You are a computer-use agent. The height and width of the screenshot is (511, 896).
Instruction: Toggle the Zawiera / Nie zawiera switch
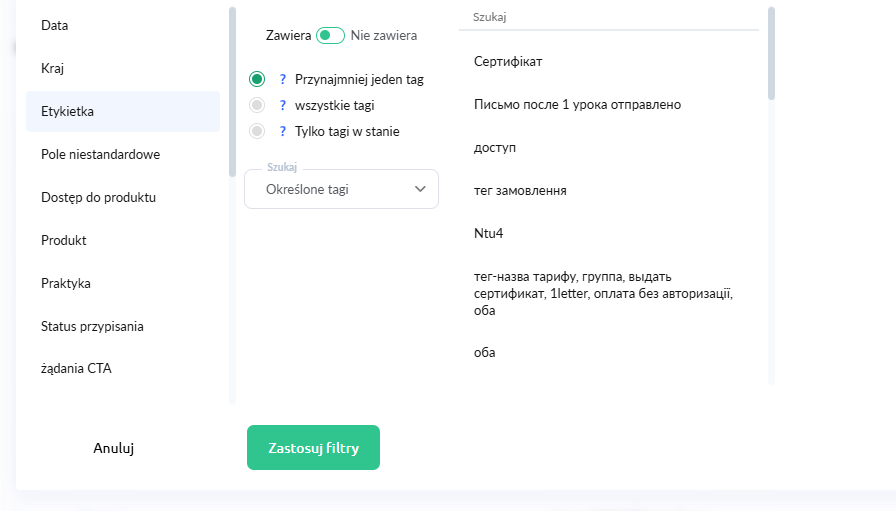pos(330,36)
